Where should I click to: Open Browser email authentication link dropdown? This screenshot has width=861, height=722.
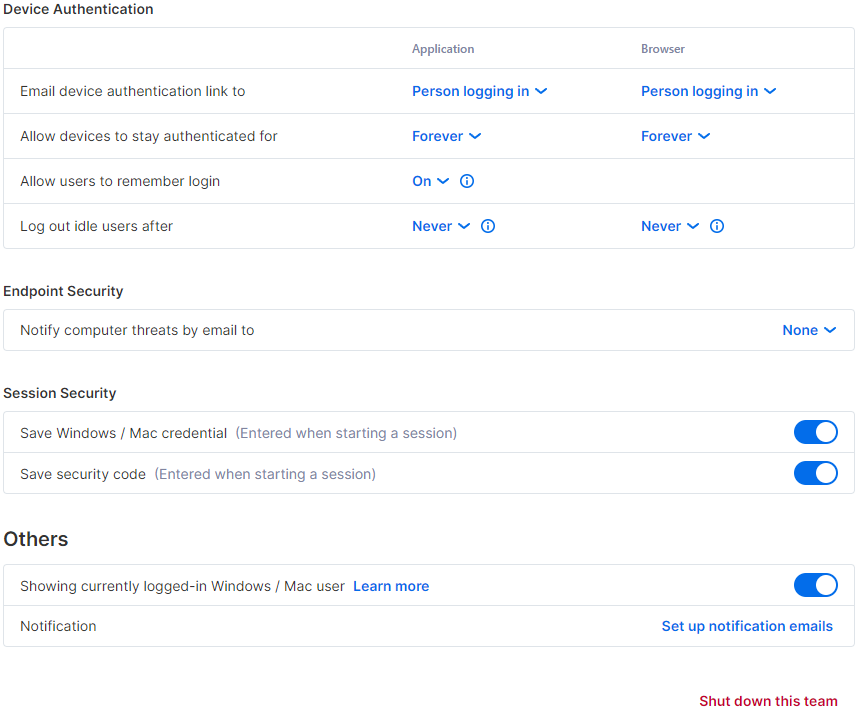tap(708, 91)
